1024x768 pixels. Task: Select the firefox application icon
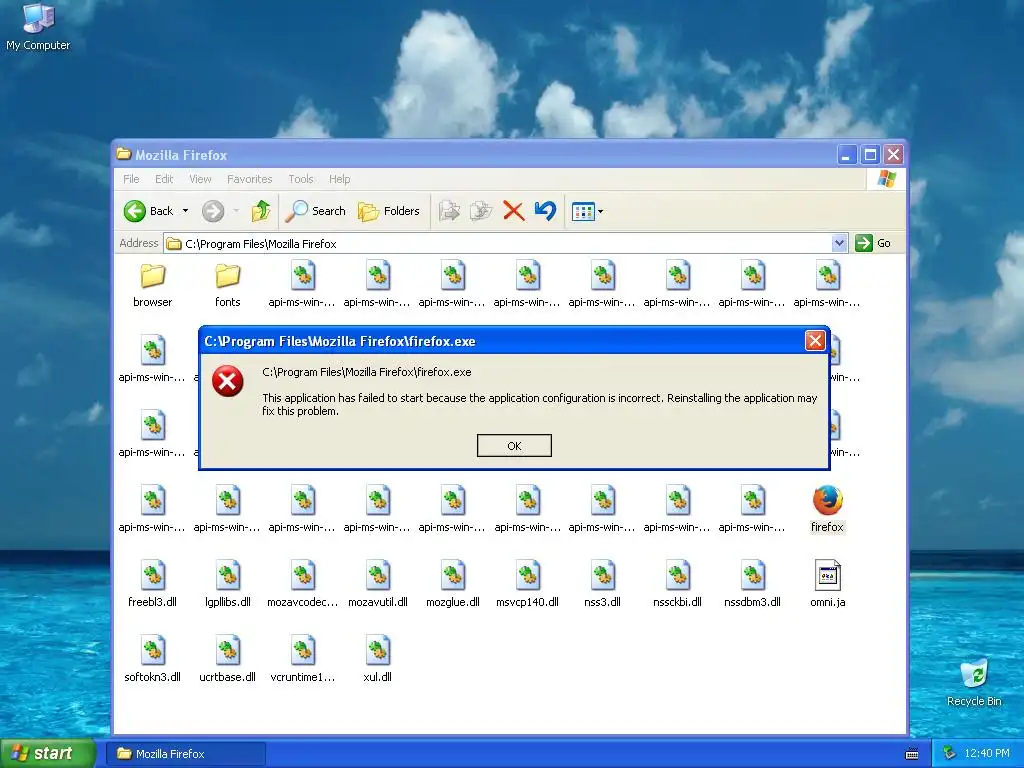(827, 509)
